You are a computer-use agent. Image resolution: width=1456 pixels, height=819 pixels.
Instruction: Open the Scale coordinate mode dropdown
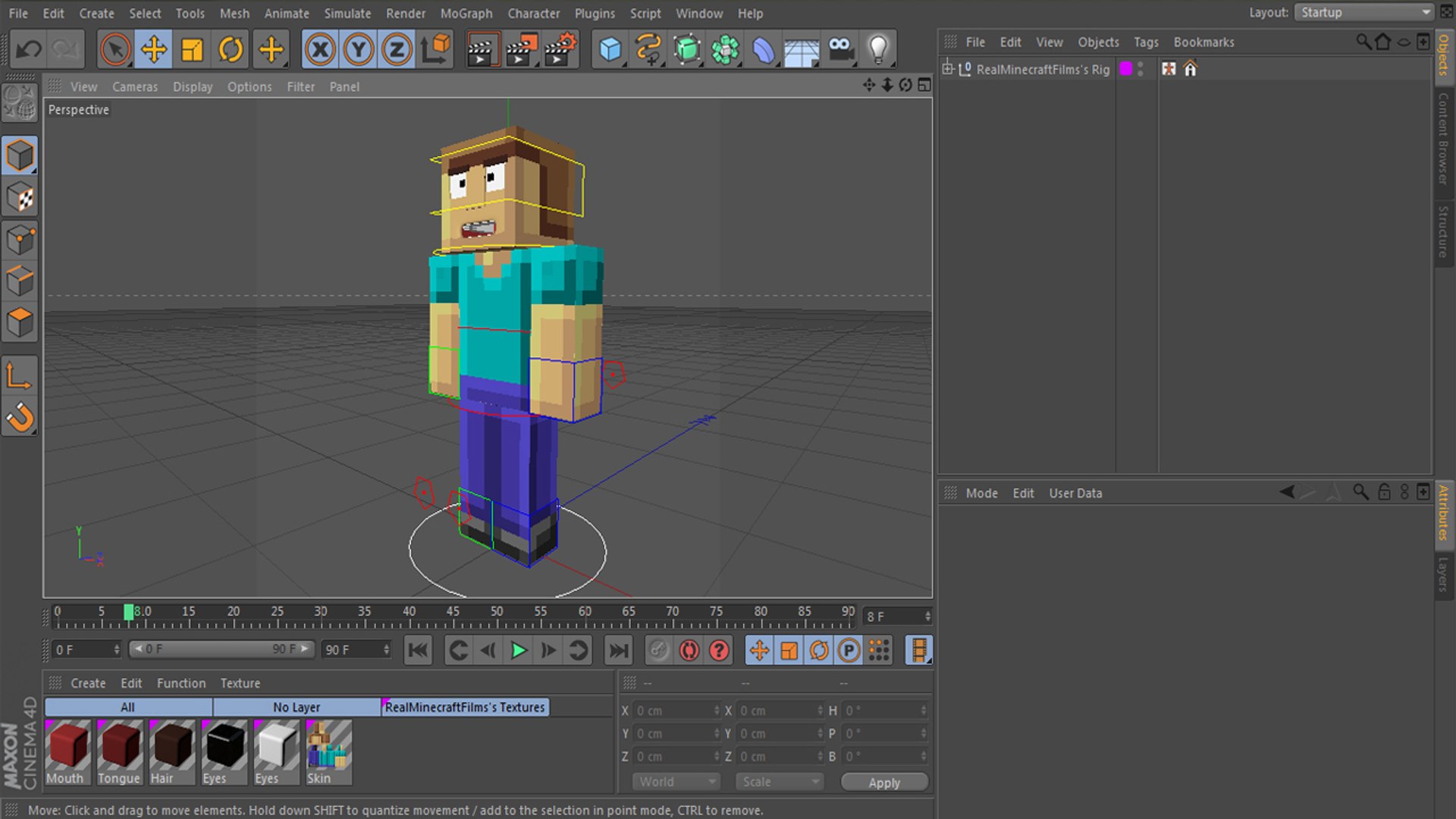point(779,782)
